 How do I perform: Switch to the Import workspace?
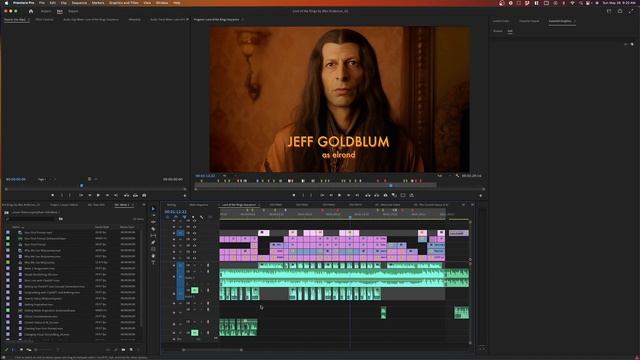(46, 11)
